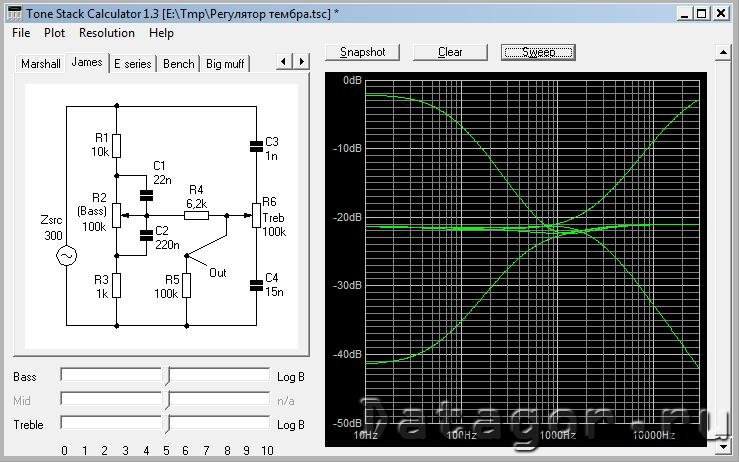Screen dimensions: 739x462
Task: Click the -20dB axis label
Action: click(x=347, y=217)
